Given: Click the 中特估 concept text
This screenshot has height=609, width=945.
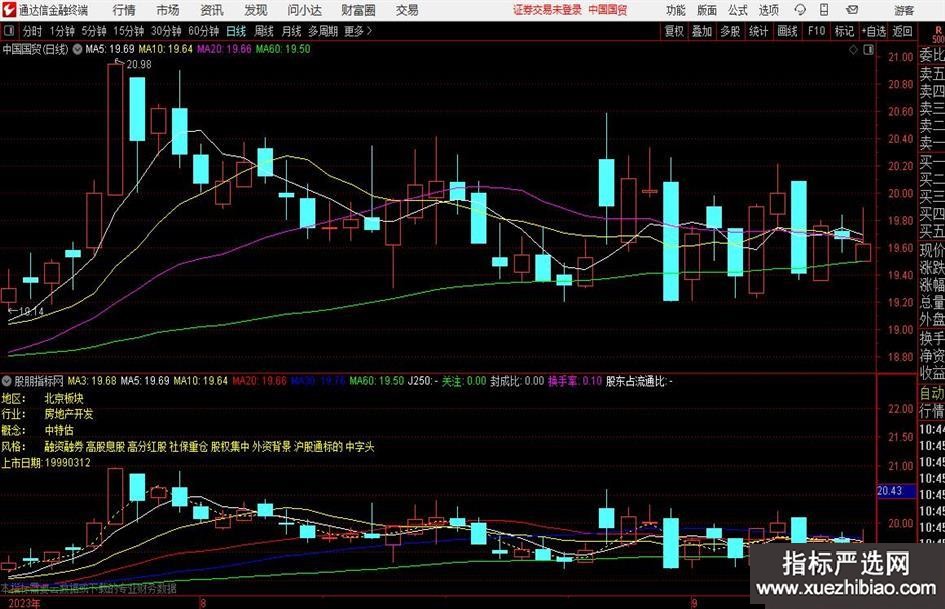Looking at the screenshot, I should (x=59, y=431).
